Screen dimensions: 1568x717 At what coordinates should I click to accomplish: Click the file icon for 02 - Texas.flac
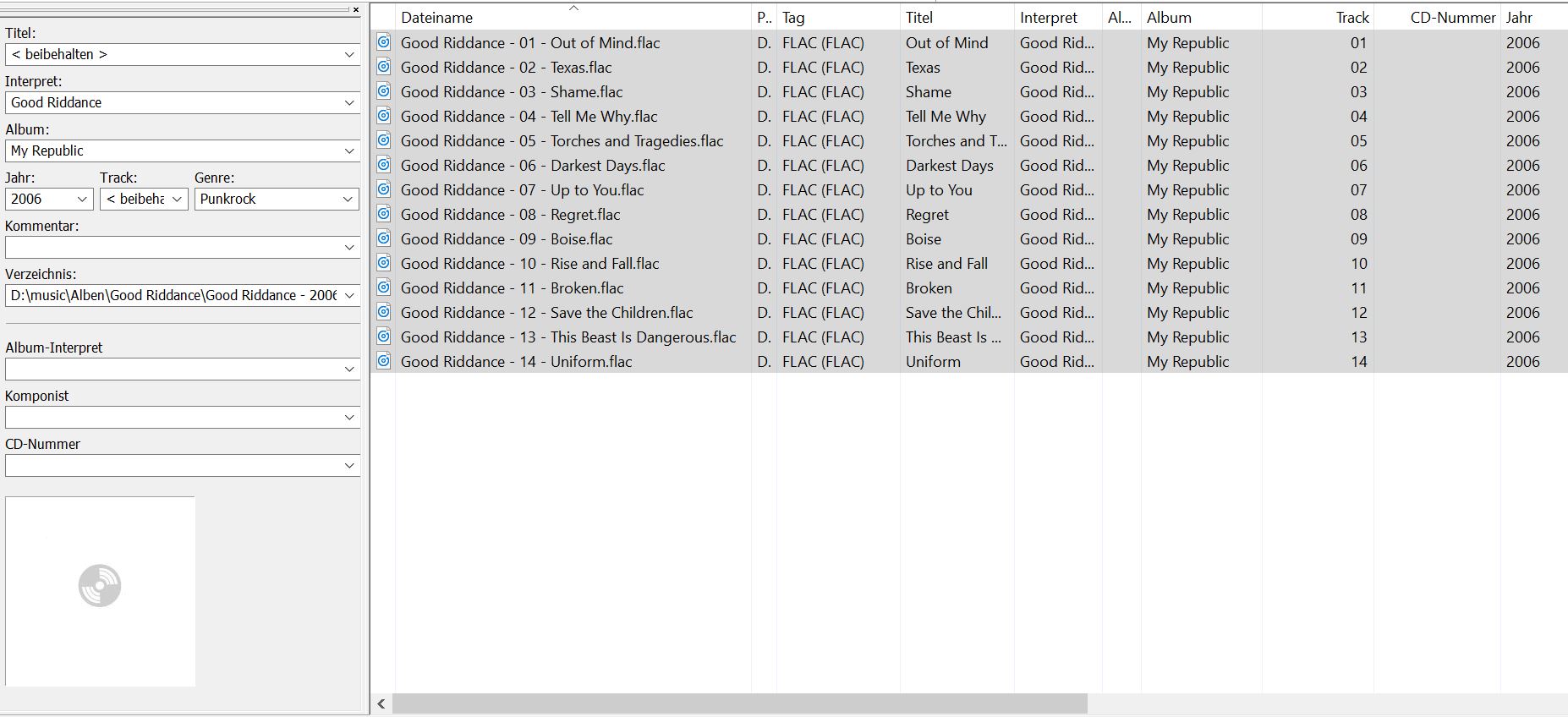coord(383,67)
